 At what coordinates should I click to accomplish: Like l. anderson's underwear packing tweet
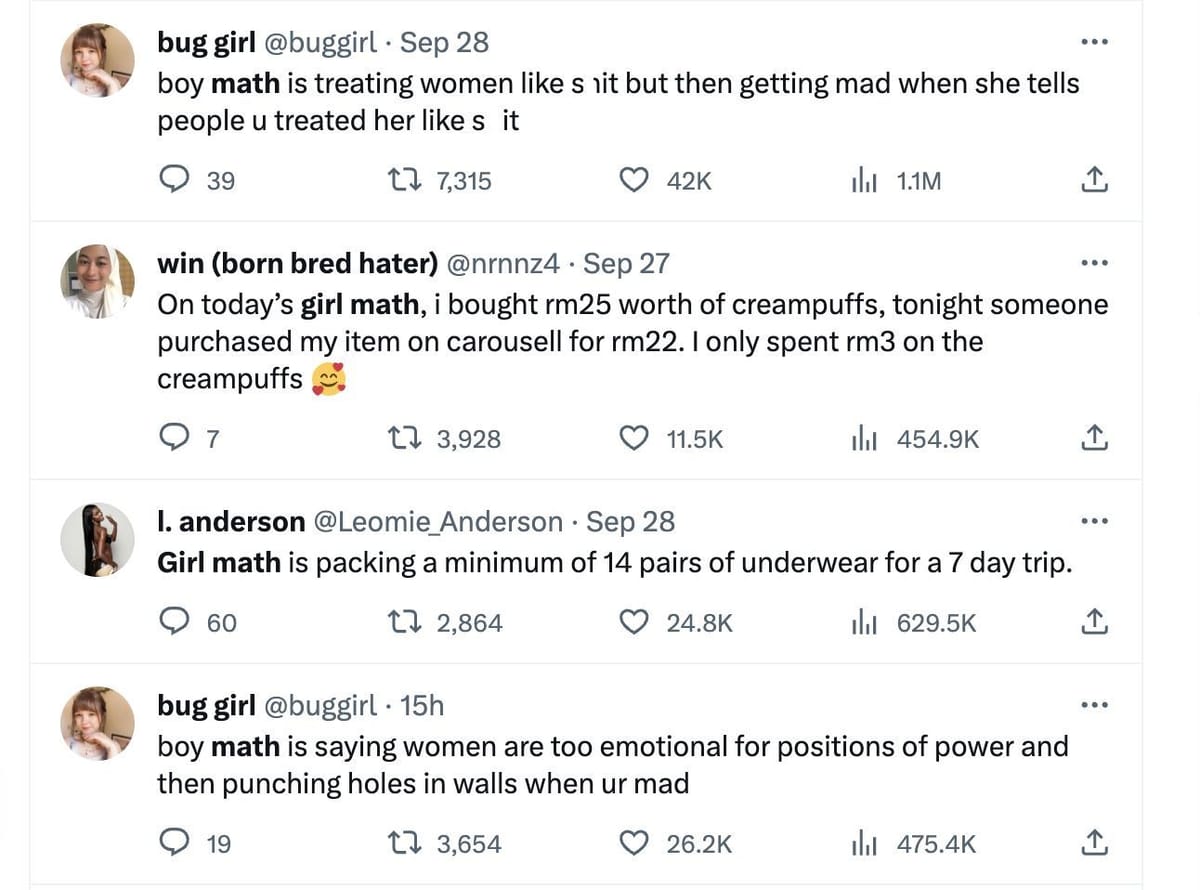634,622
